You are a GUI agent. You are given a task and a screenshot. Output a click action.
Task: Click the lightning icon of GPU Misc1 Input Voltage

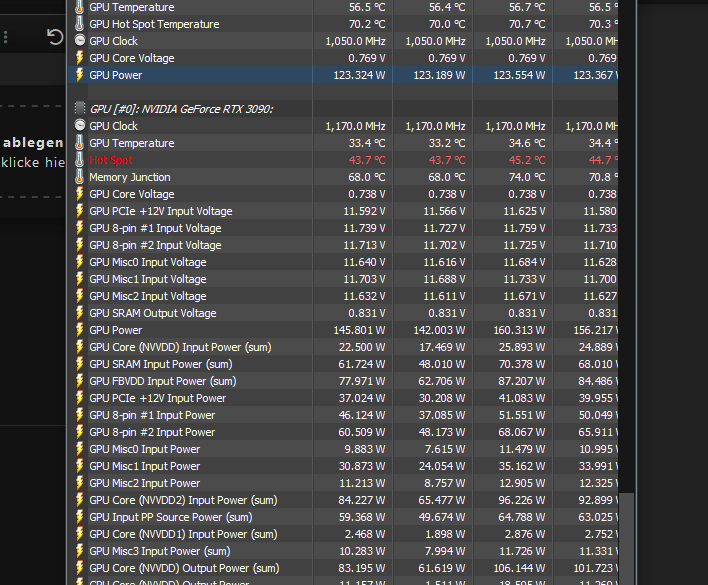[x=79, y=279]
